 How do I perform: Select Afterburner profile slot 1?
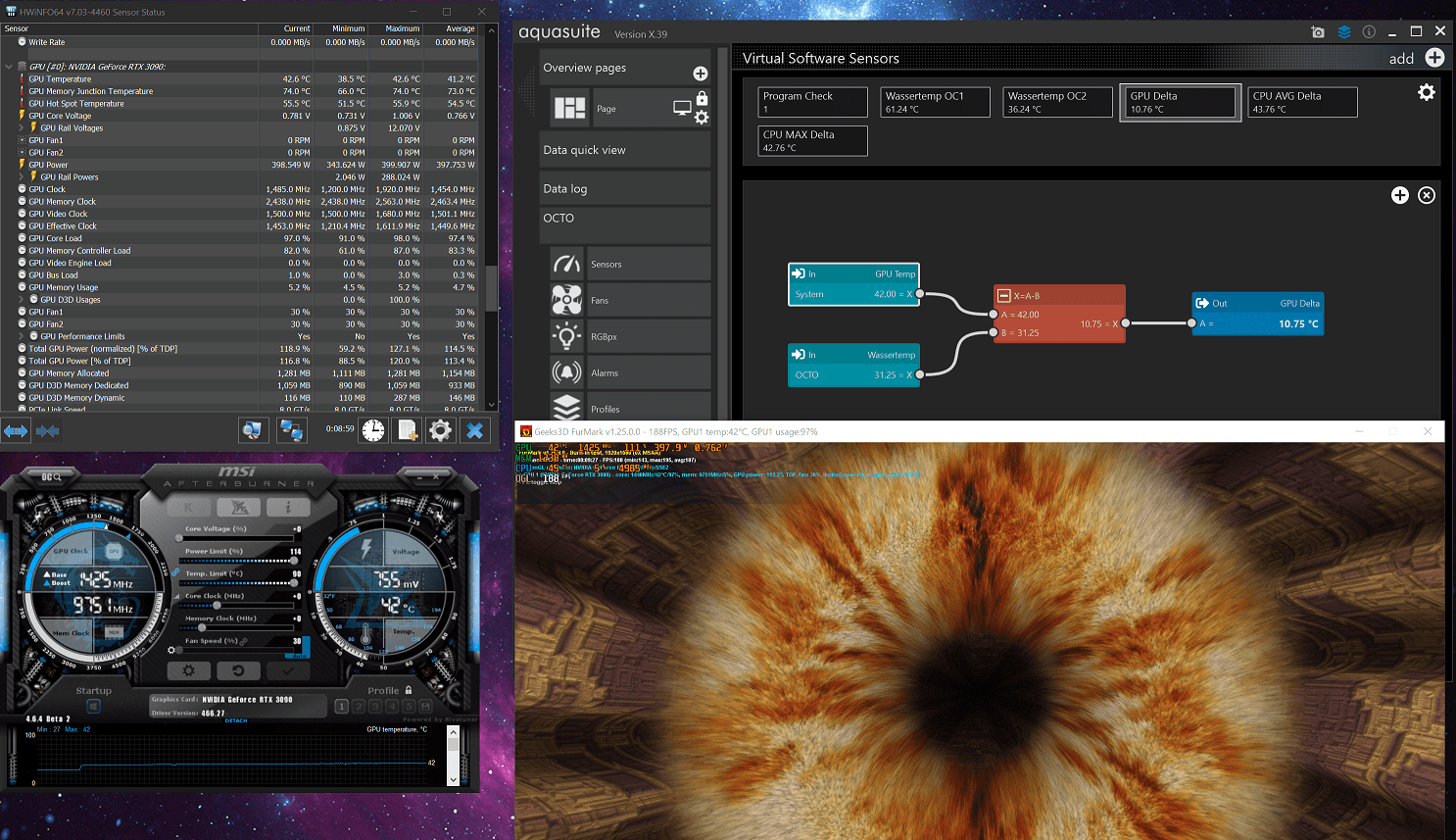coord(341,706)
